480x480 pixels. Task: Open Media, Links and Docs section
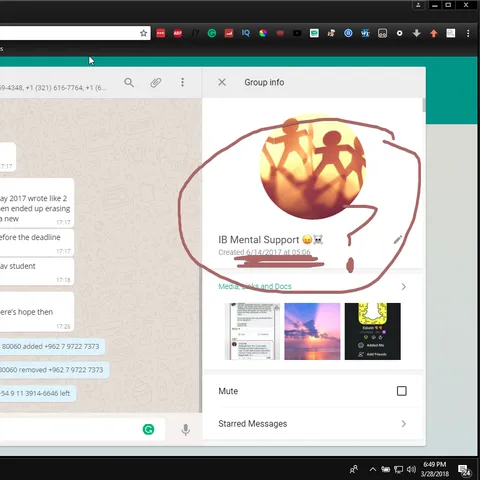coord(312,287)
